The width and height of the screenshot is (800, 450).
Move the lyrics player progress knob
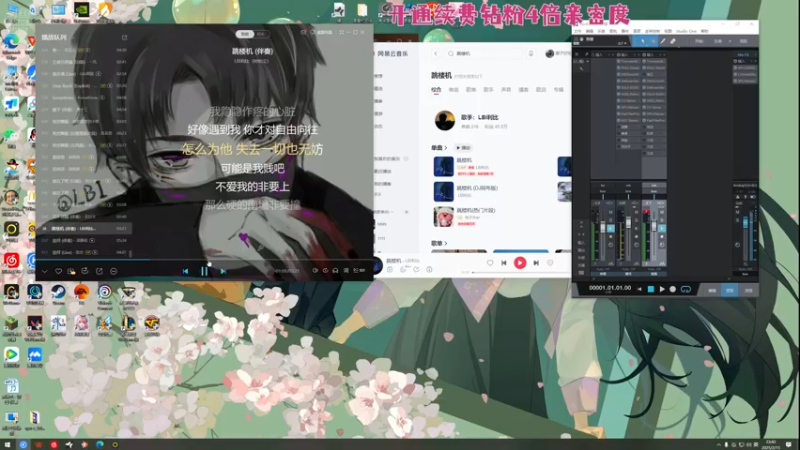pyautogui.click(x=209, y=264)
